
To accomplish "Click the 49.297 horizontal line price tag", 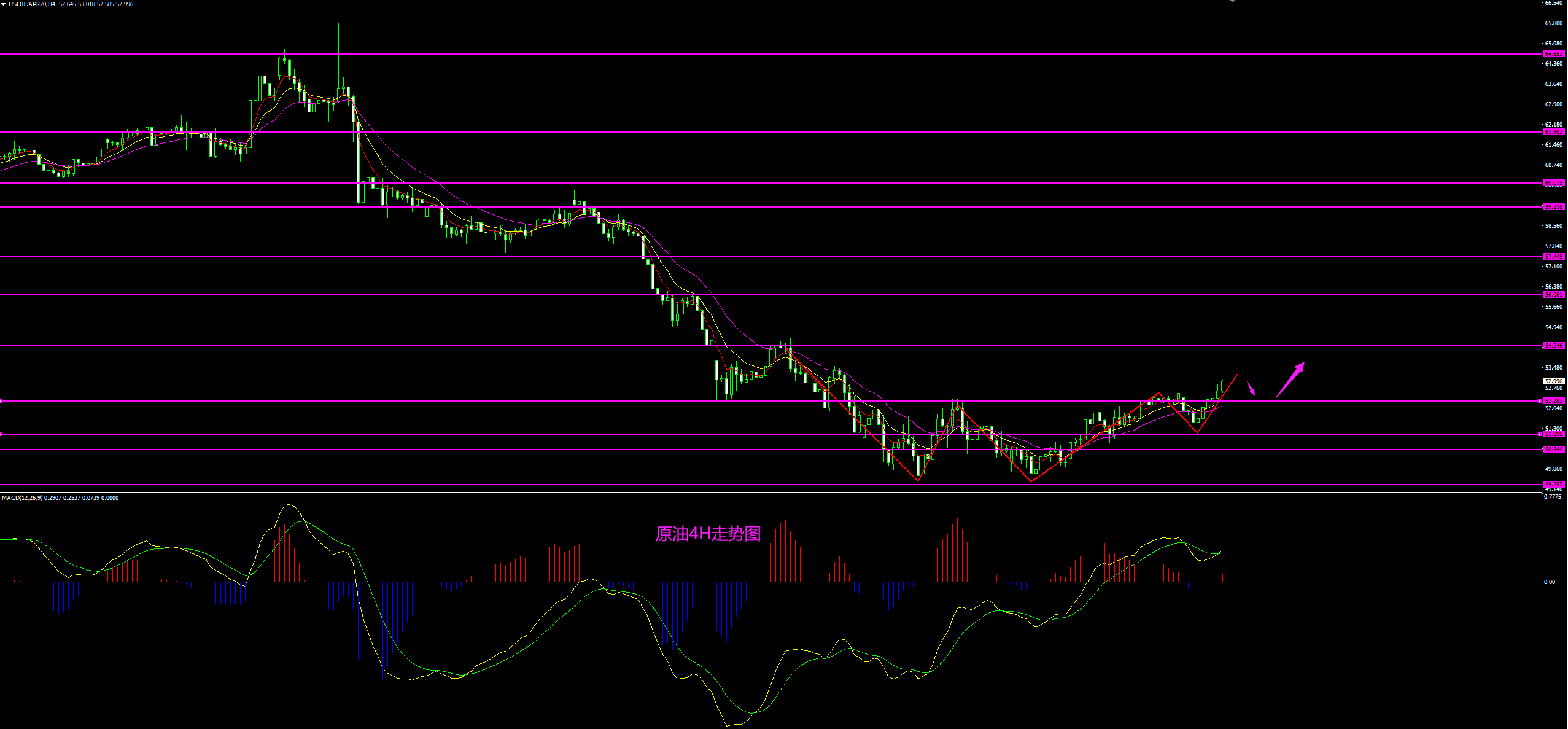I will pos(1554,485).
